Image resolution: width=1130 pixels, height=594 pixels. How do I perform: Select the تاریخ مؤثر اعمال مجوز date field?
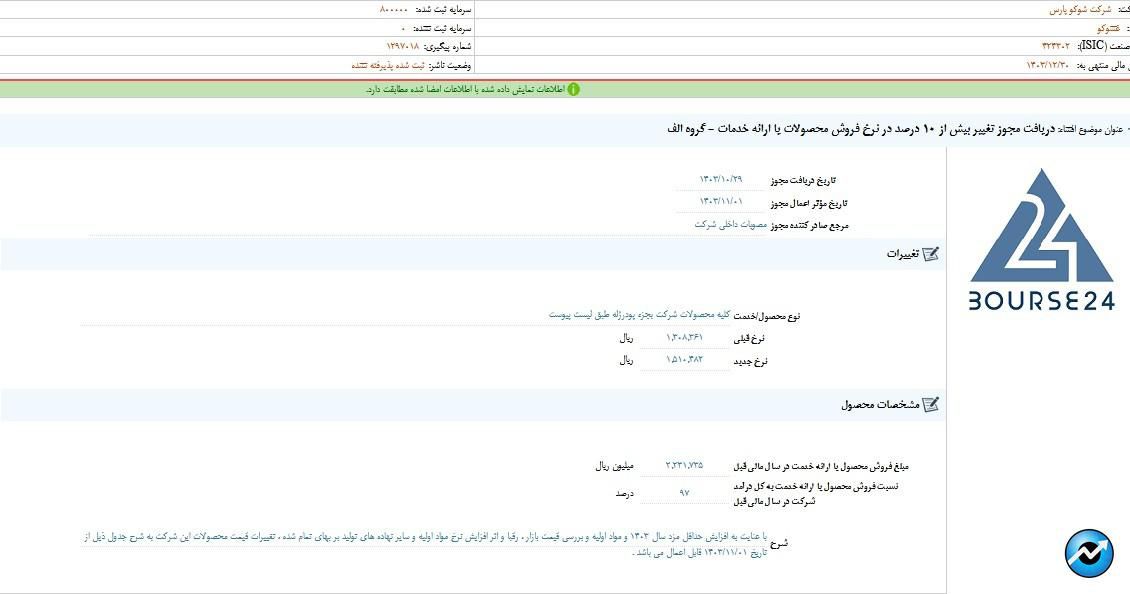721,202
